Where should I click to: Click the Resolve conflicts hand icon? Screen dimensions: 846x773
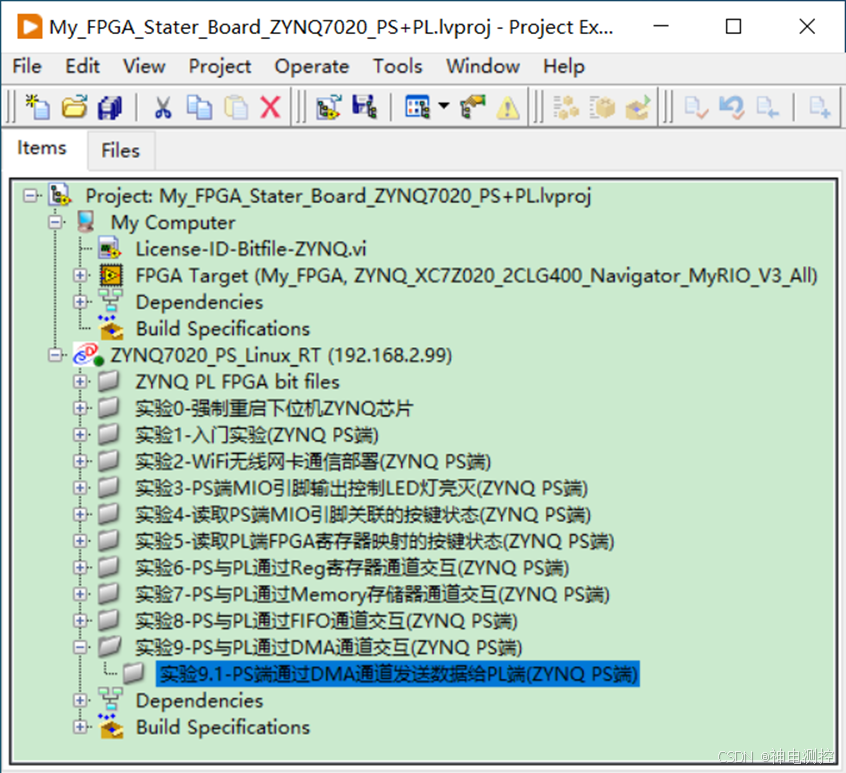473,107
